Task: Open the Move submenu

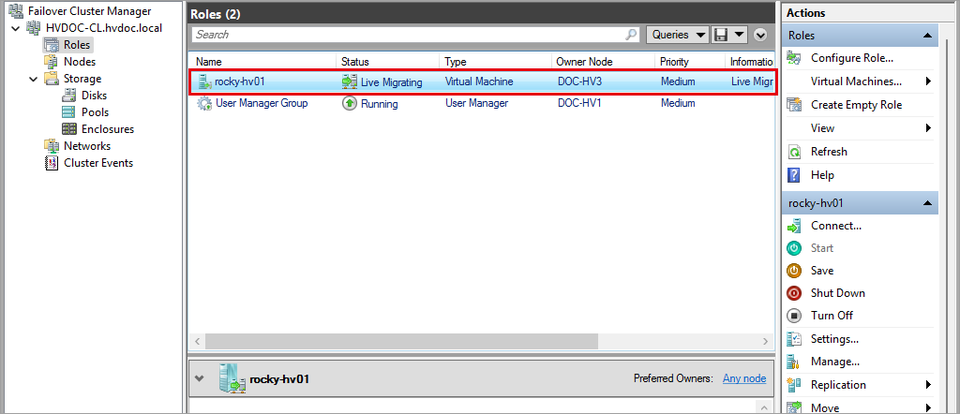Action: [929, 407]
